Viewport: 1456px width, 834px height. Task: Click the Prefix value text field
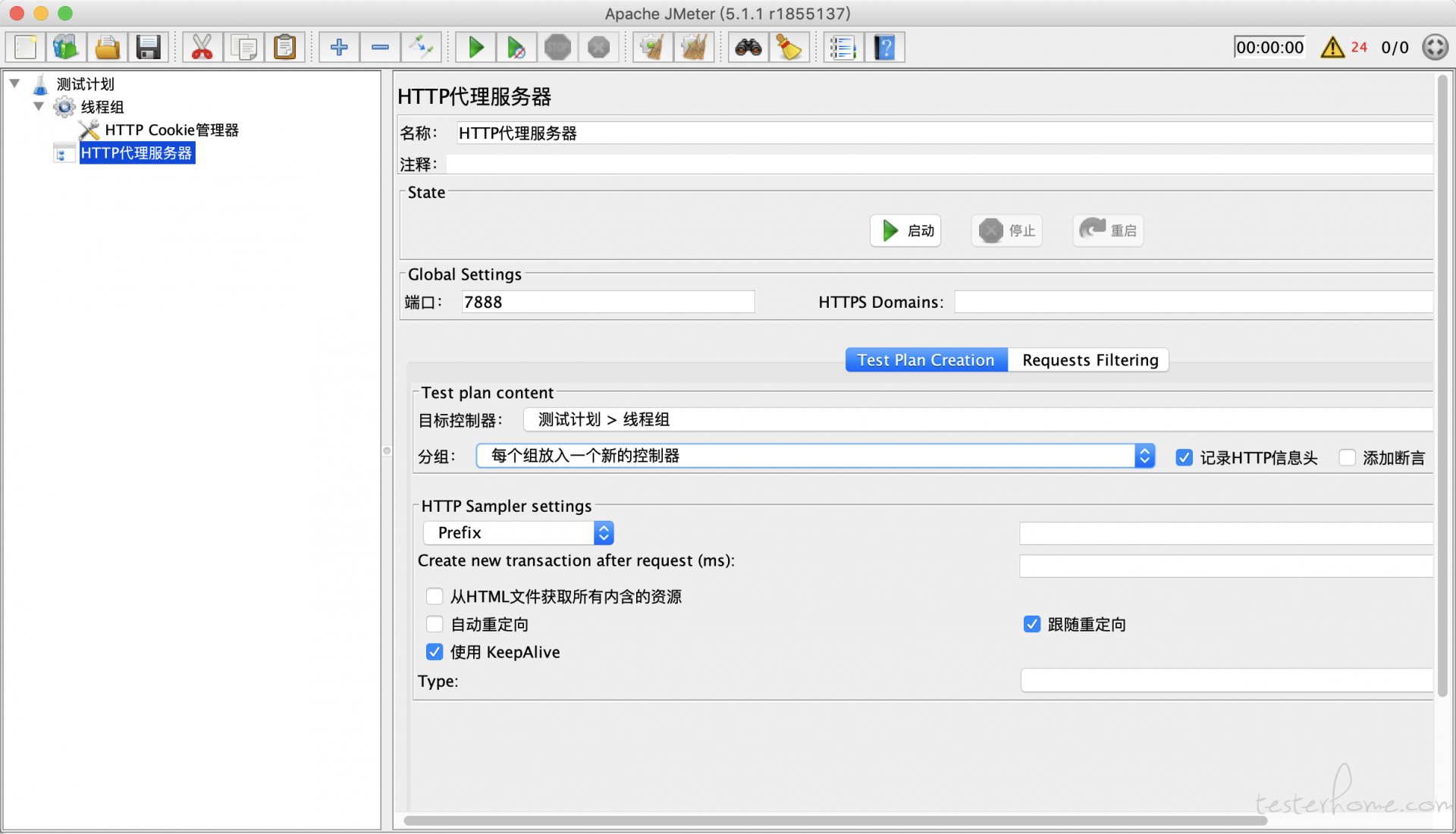click(1225, 533)
